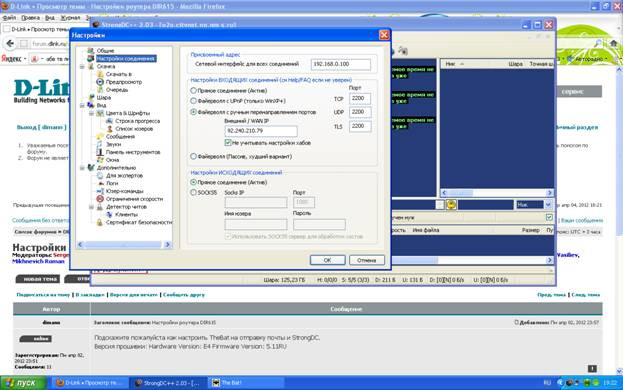Screen dimensions: 623x390
Task: Select the Общие settings tree icon
Action: [x=91, y=51]
